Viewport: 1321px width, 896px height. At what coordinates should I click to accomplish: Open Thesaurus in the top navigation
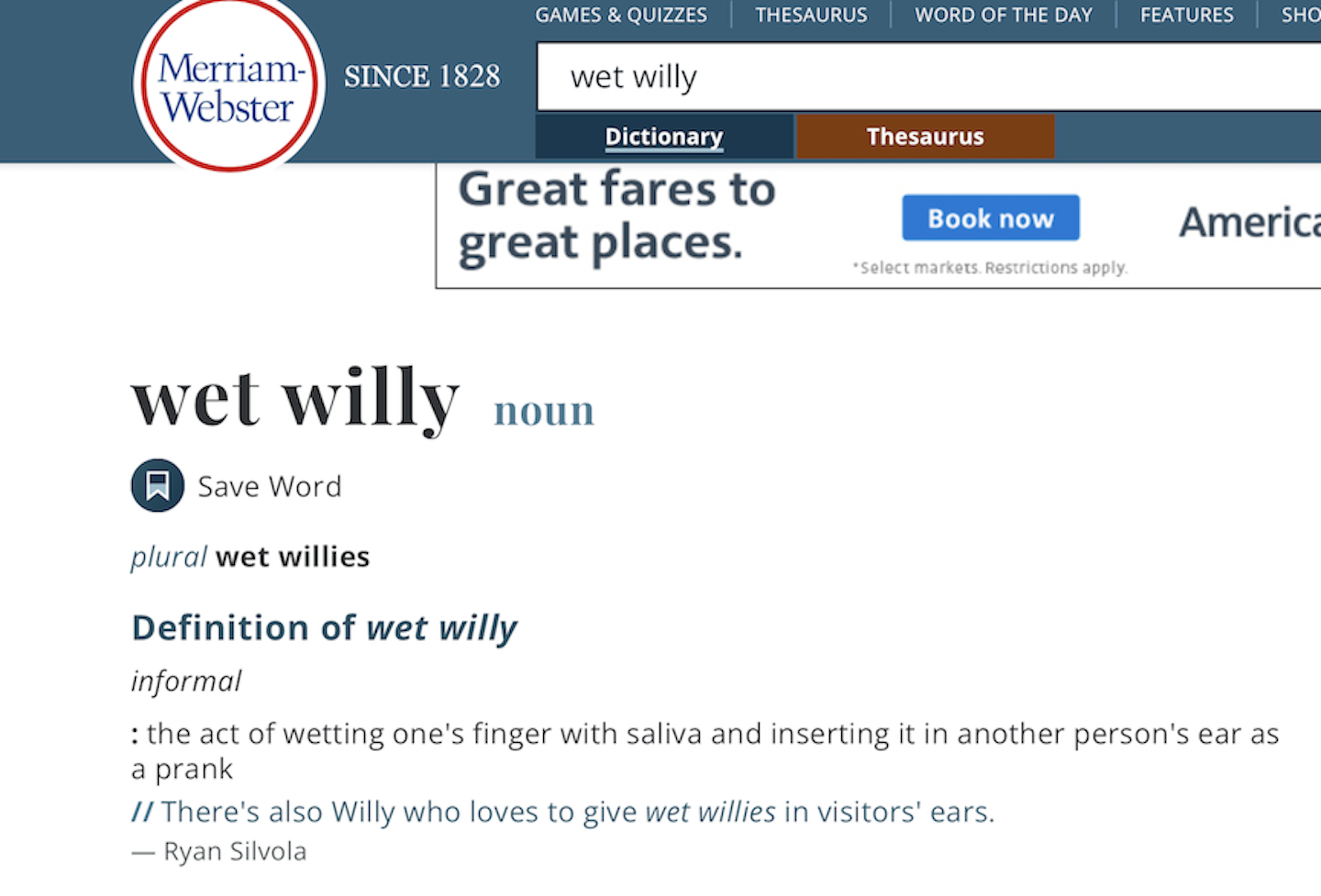click(811, 15)
